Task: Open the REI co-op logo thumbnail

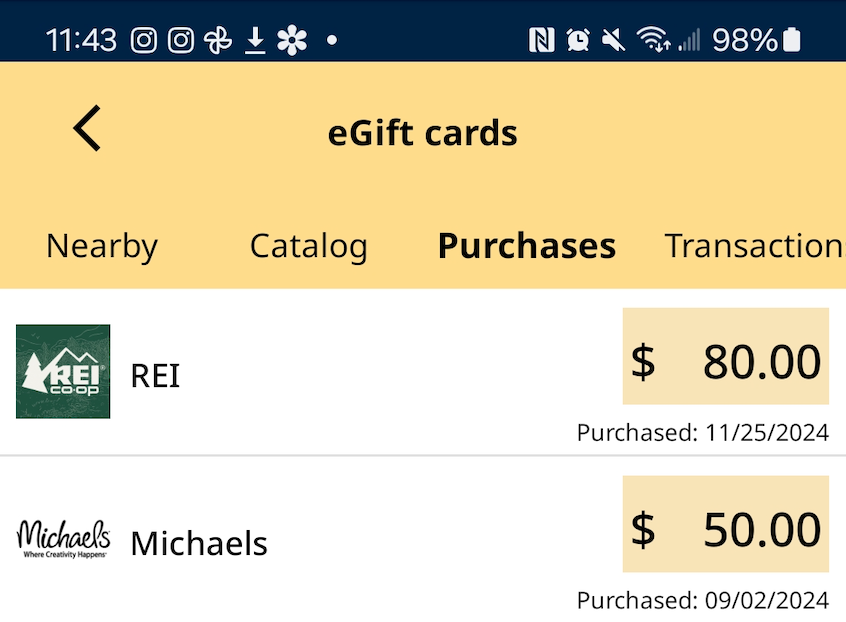Action: 63,371
